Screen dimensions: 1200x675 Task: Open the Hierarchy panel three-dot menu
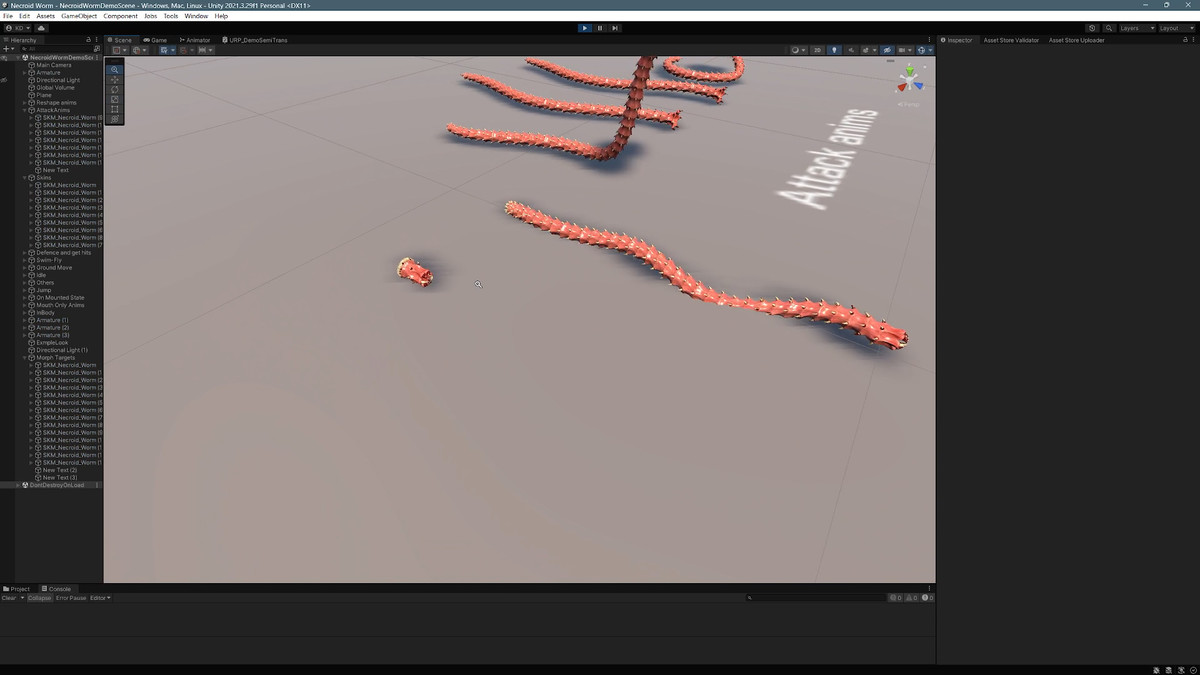pos(97,40)
